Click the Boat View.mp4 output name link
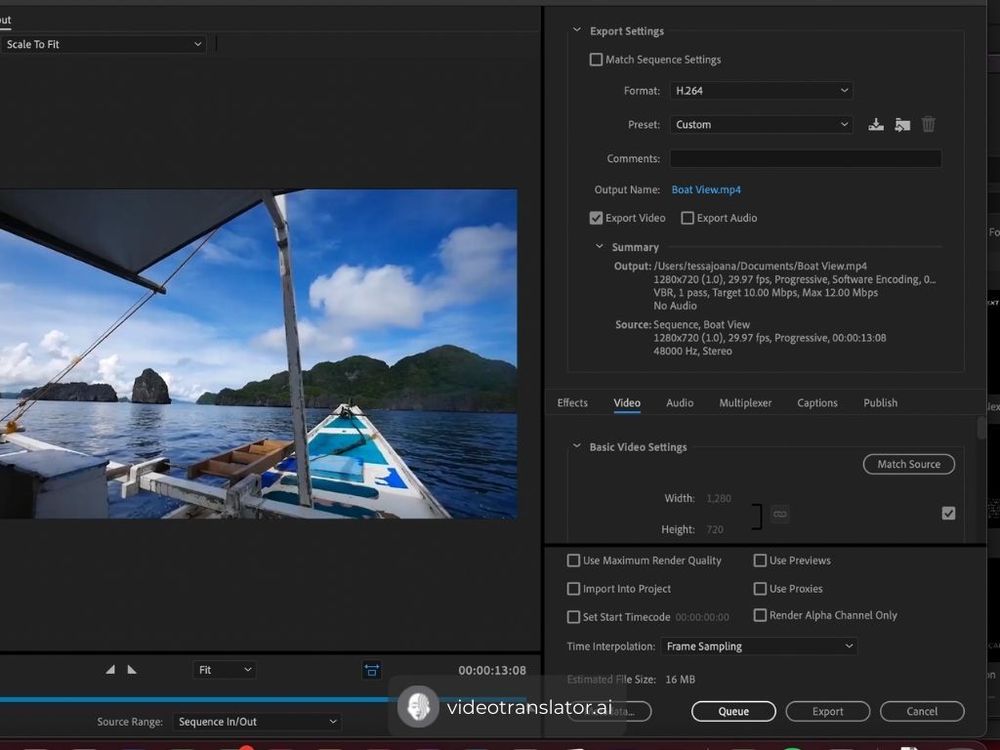 (706, 190)
